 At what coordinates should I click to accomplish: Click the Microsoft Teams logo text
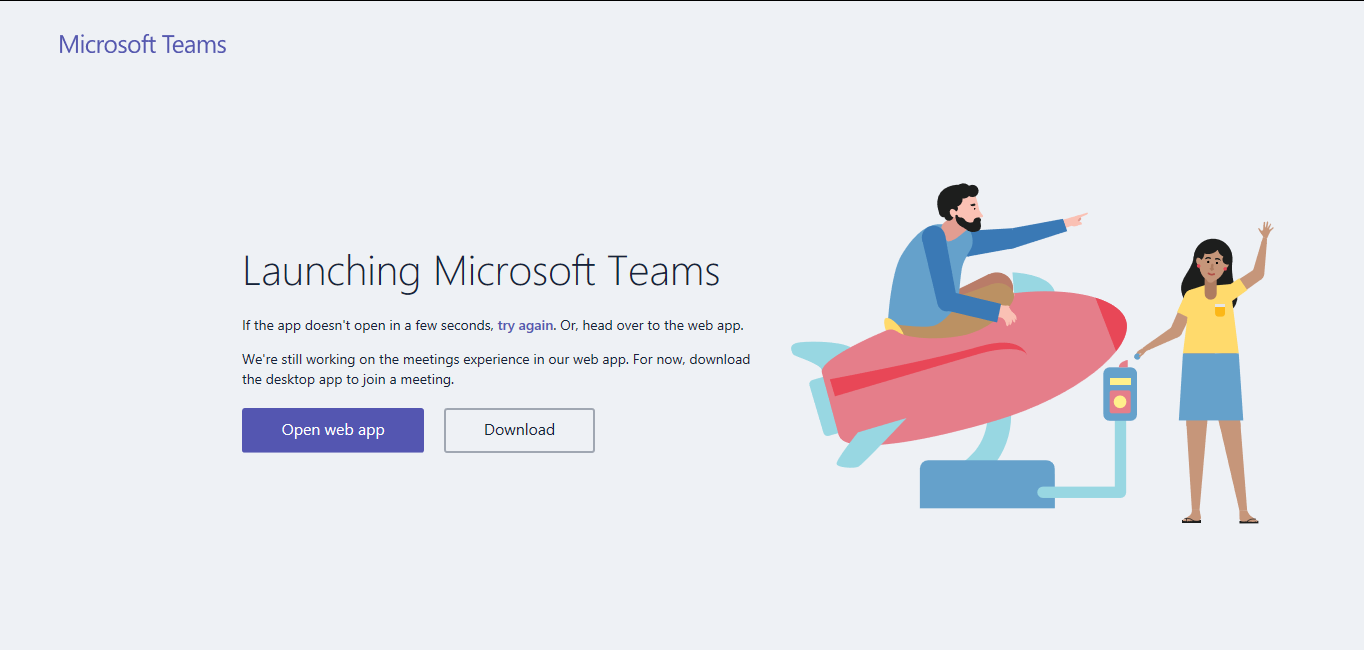click(142, 45)
